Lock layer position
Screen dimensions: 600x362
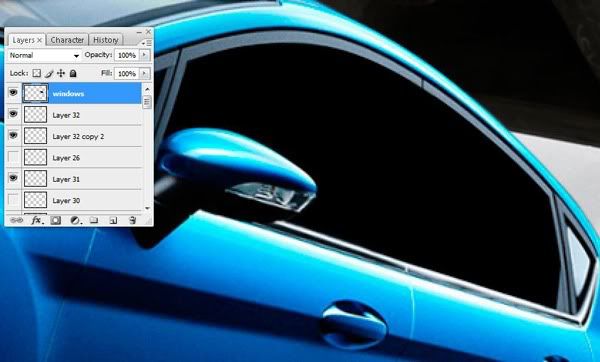pyautogui.click(x=61, y=73)
